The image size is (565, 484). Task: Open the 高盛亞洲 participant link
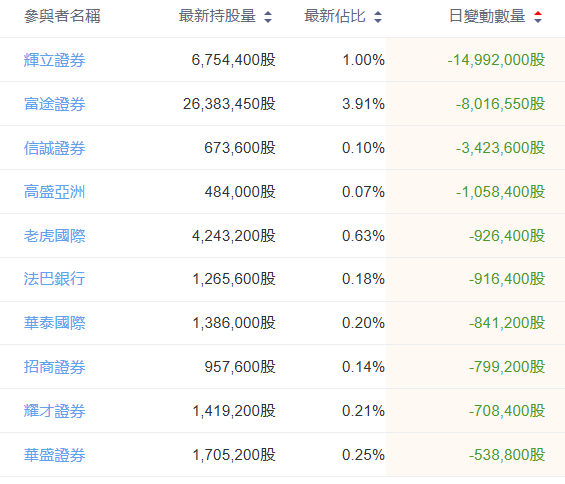click(x=54, y=192)
